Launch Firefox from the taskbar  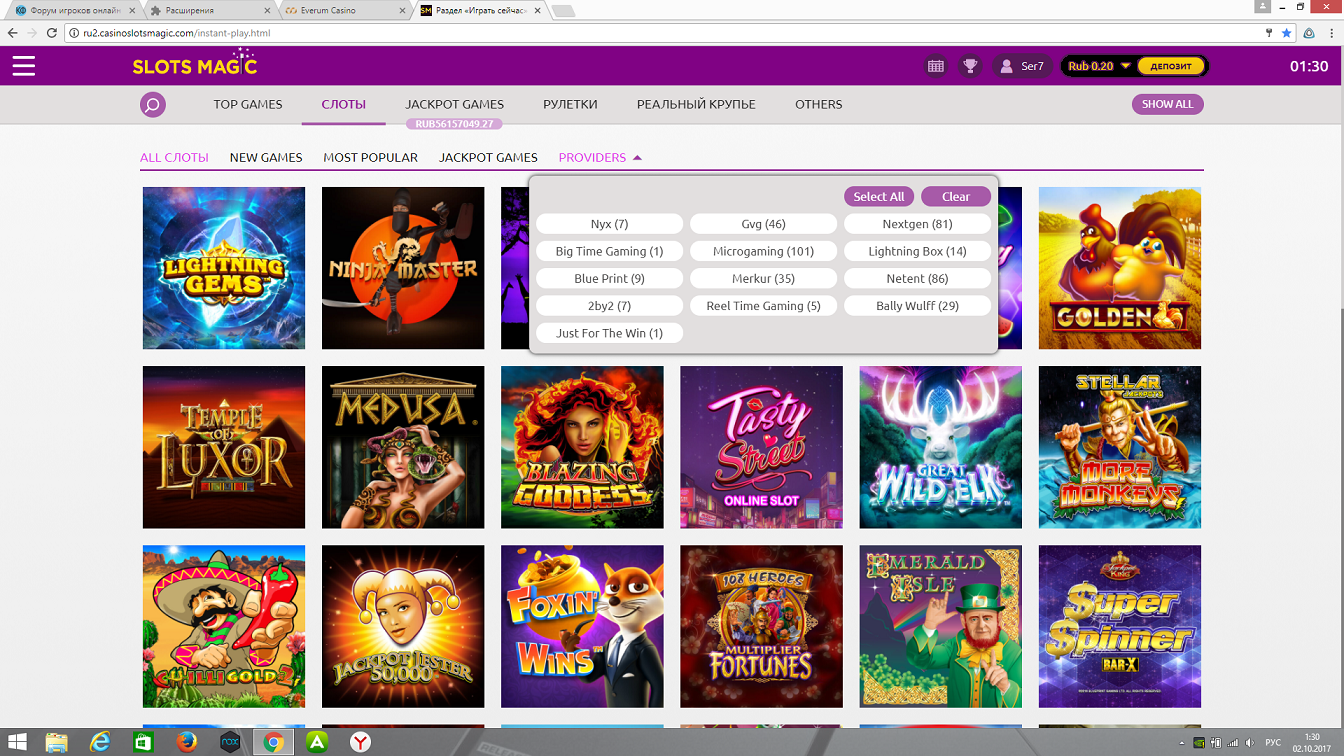coord(187,742)
